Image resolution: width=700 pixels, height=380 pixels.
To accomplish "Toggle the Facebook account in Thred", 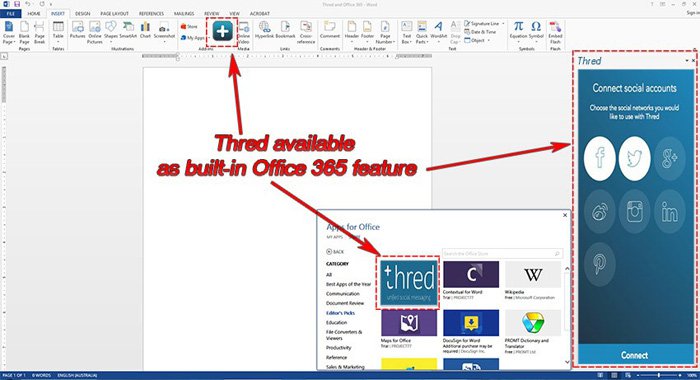I will 600,159.
